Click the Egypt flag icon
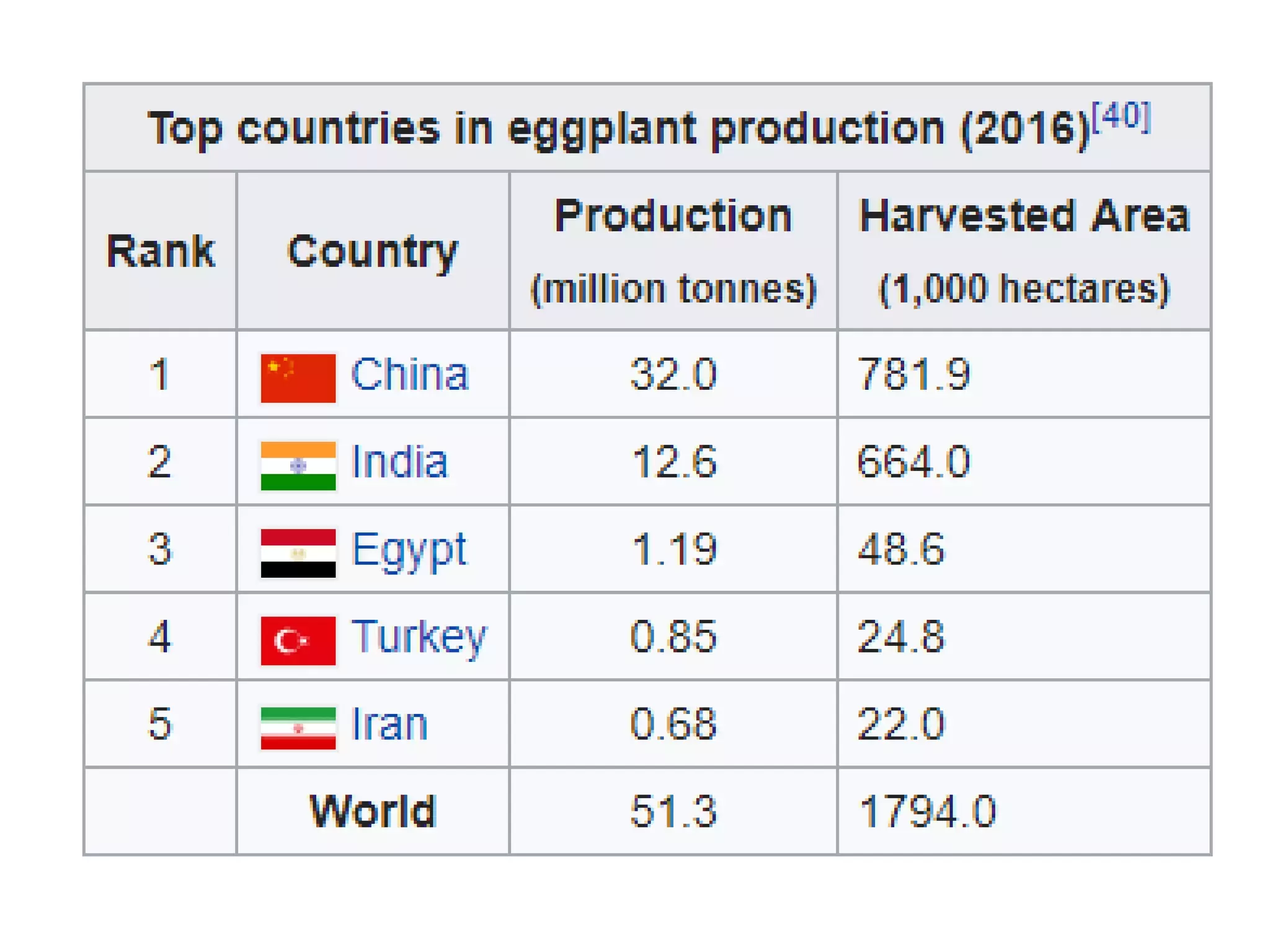 point(298,553)
